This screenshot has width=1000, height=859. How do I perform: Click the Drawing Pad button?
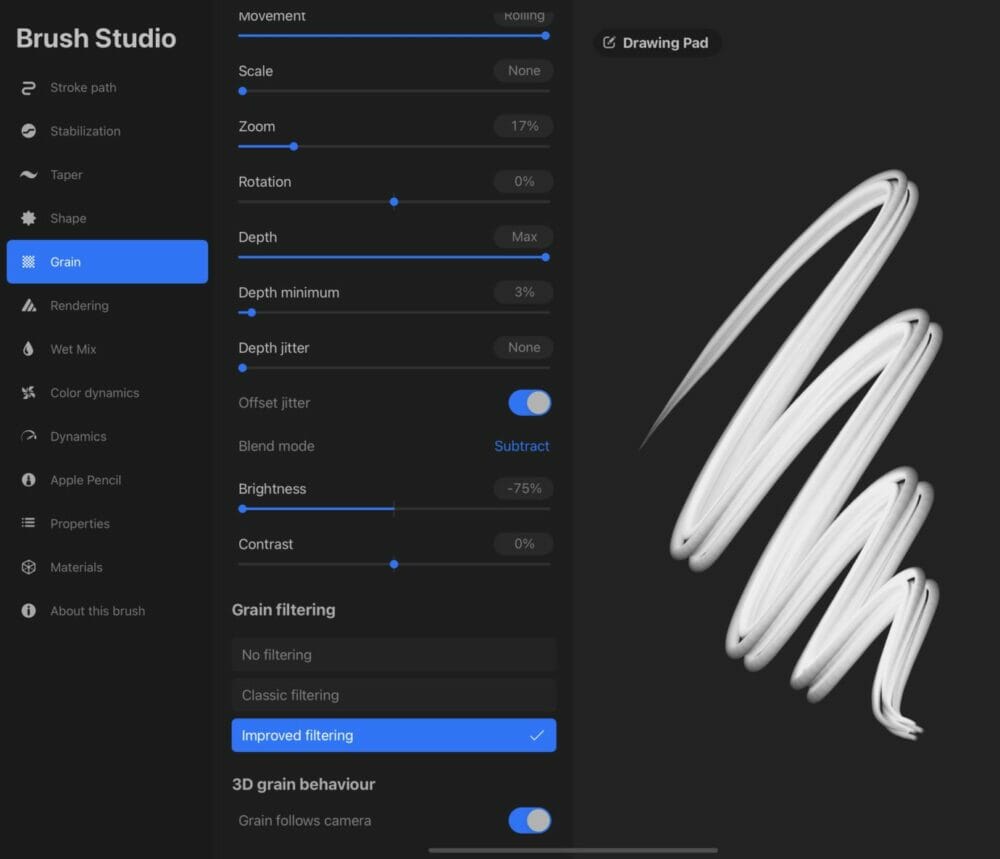(x=657, y=42)
